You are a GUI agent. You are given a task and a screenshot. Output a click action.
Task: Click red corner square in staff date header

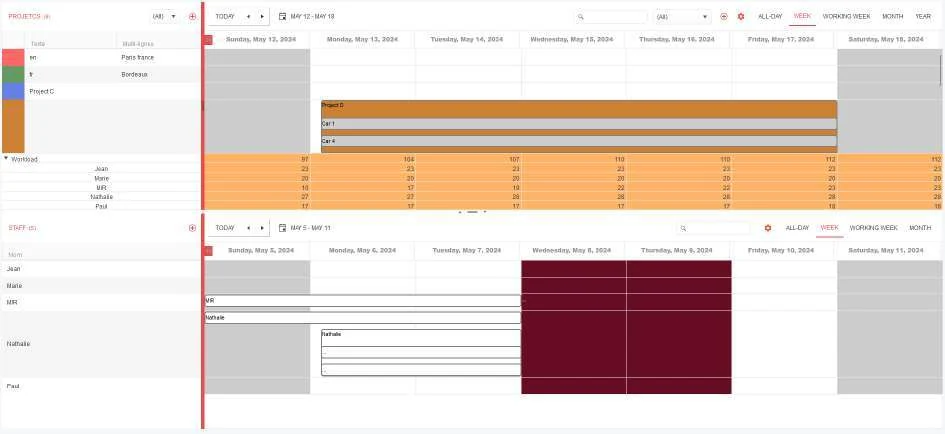209,250
